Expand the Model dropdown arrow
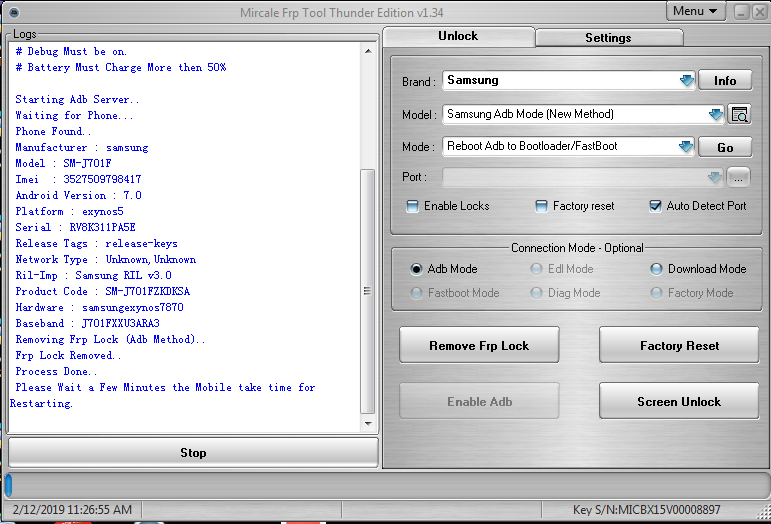 [715, 115]
